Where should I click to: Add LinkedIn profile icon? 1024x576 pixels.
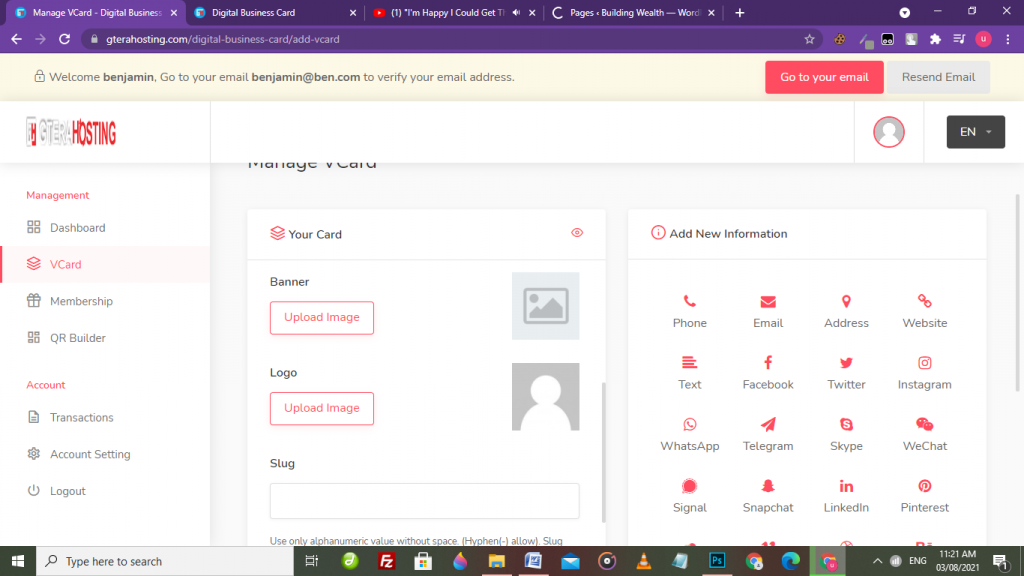846,486
